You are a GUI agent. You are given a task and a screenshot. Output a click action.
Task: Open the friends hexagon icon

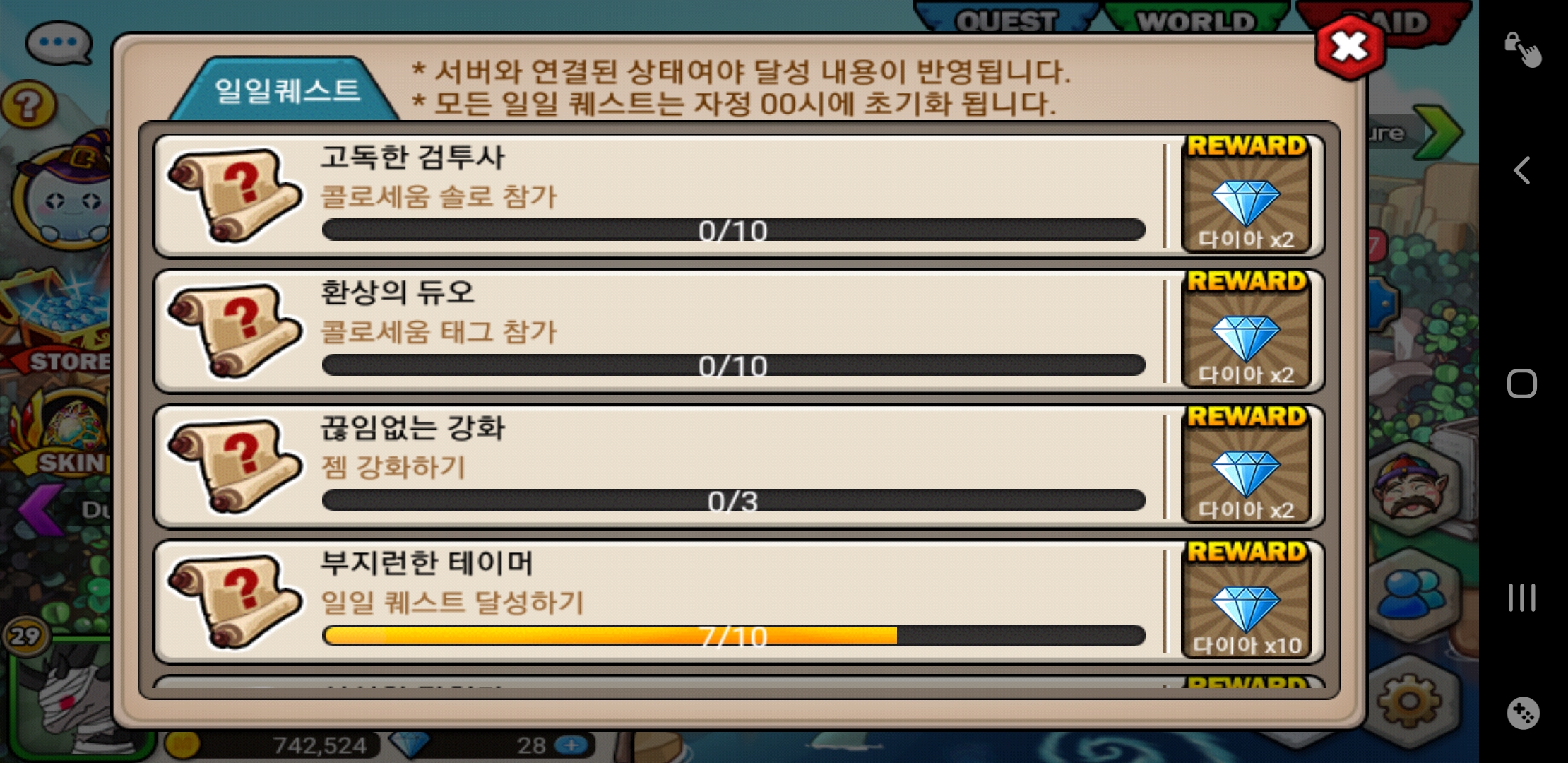[x=1411, y=593]
